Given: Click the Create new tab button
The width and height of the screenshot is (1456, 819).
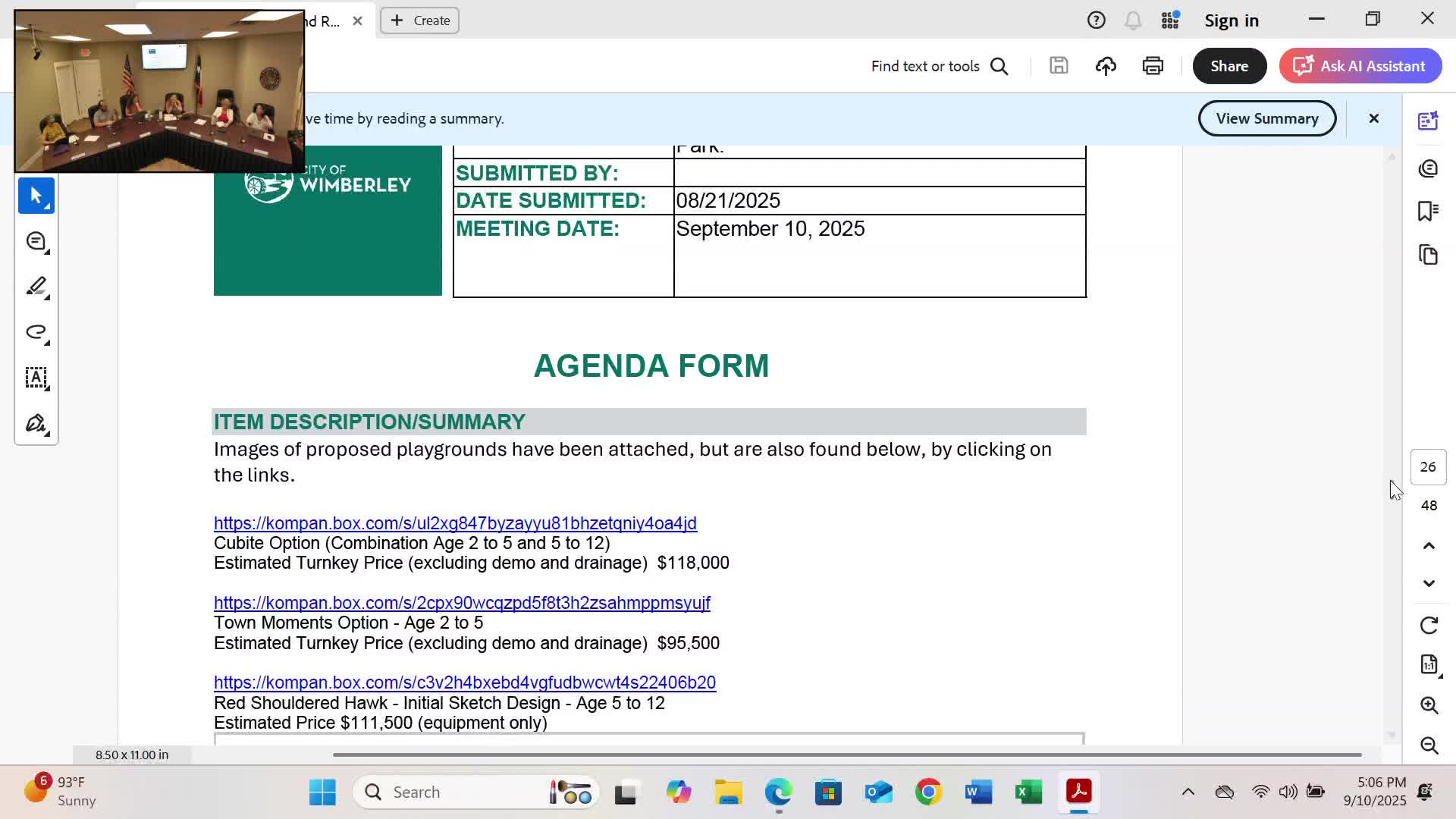Looking at the screenshot, I should (x=419, y=20).
